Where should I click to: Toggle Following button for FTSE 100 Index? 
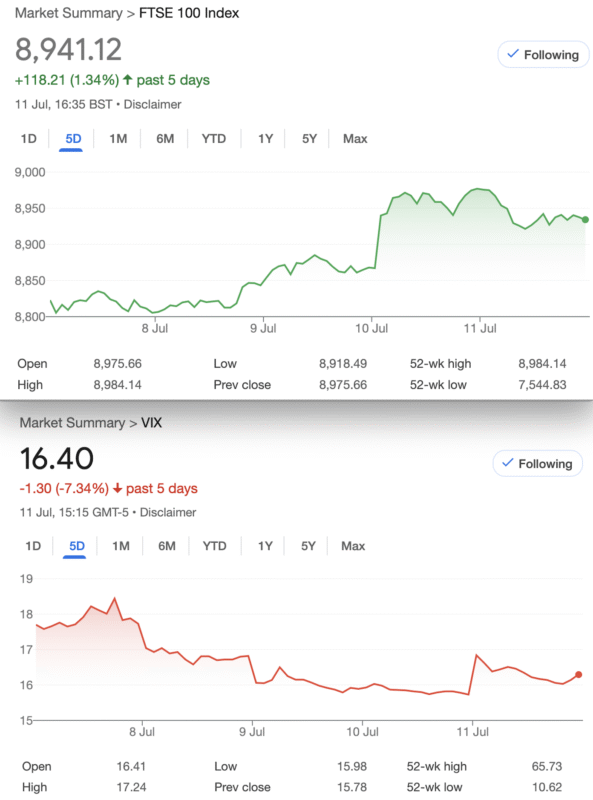pos(543,55)
